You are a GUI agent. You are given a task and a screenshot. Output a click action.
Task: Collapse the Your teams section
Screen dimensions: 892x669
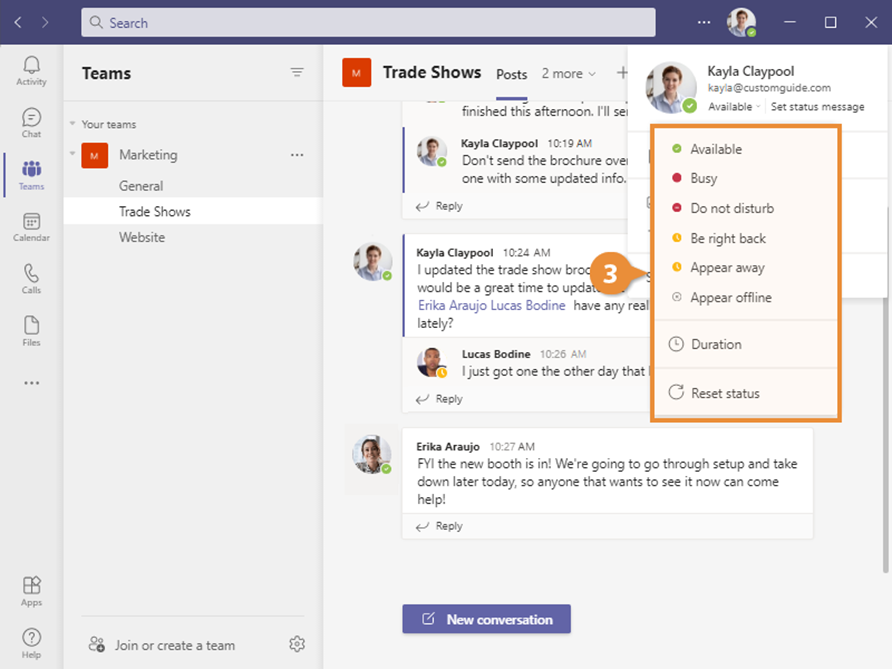pyautogui.click(x=72, y=123)
